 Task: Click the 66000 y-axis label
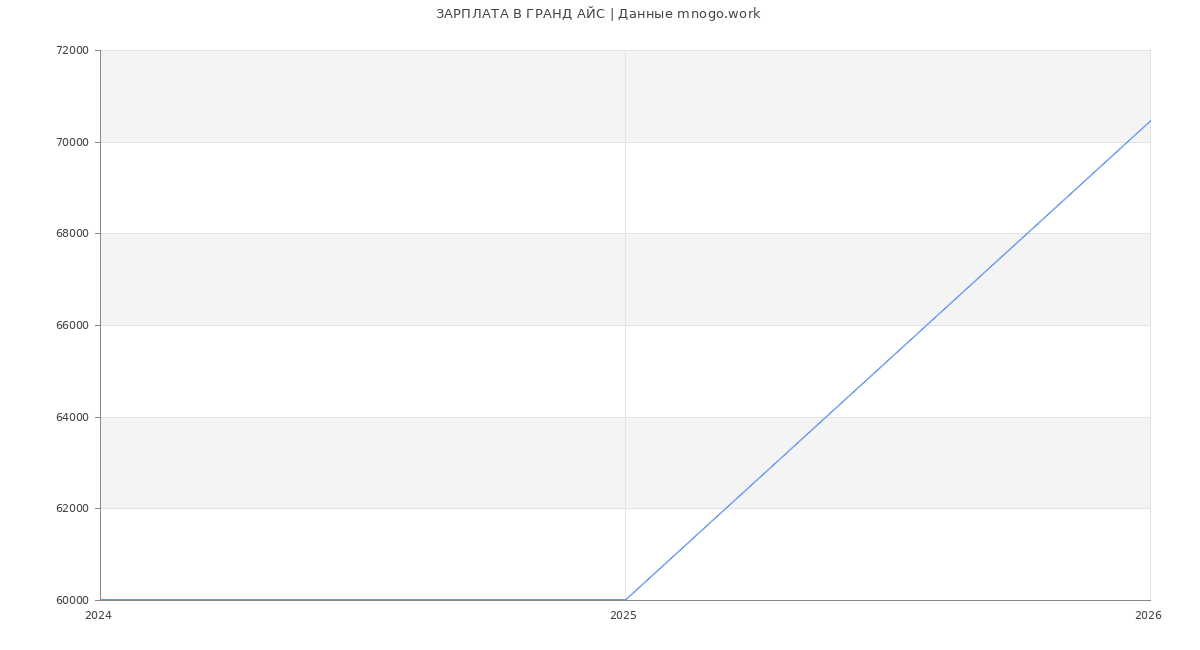[72, 325]
